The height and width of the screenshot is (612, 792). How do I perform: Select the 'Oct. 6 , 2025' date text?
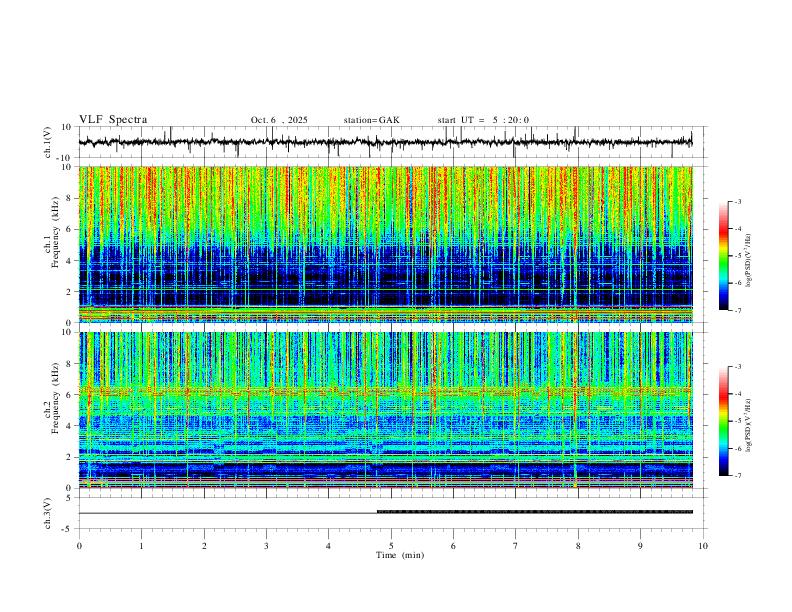click(x=279, y=120)
